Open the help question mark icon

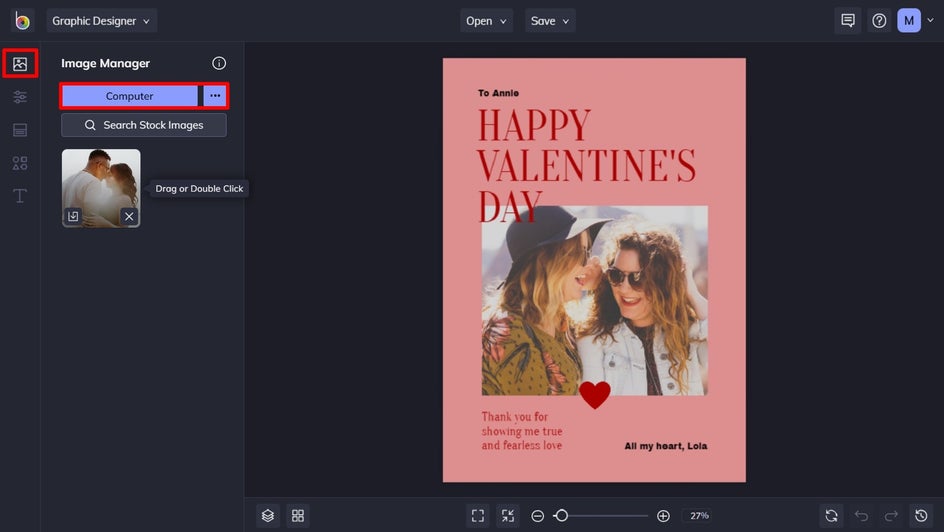click(879, 21)
